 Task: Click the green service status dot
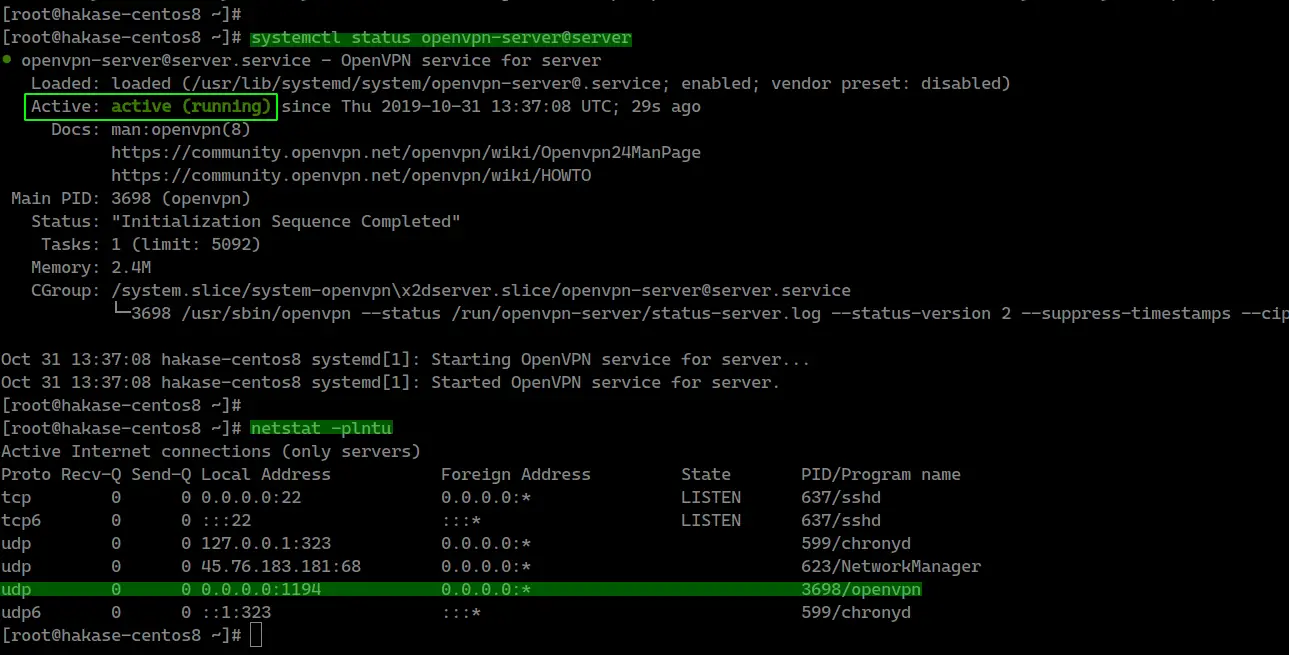(x=7, y=61)
